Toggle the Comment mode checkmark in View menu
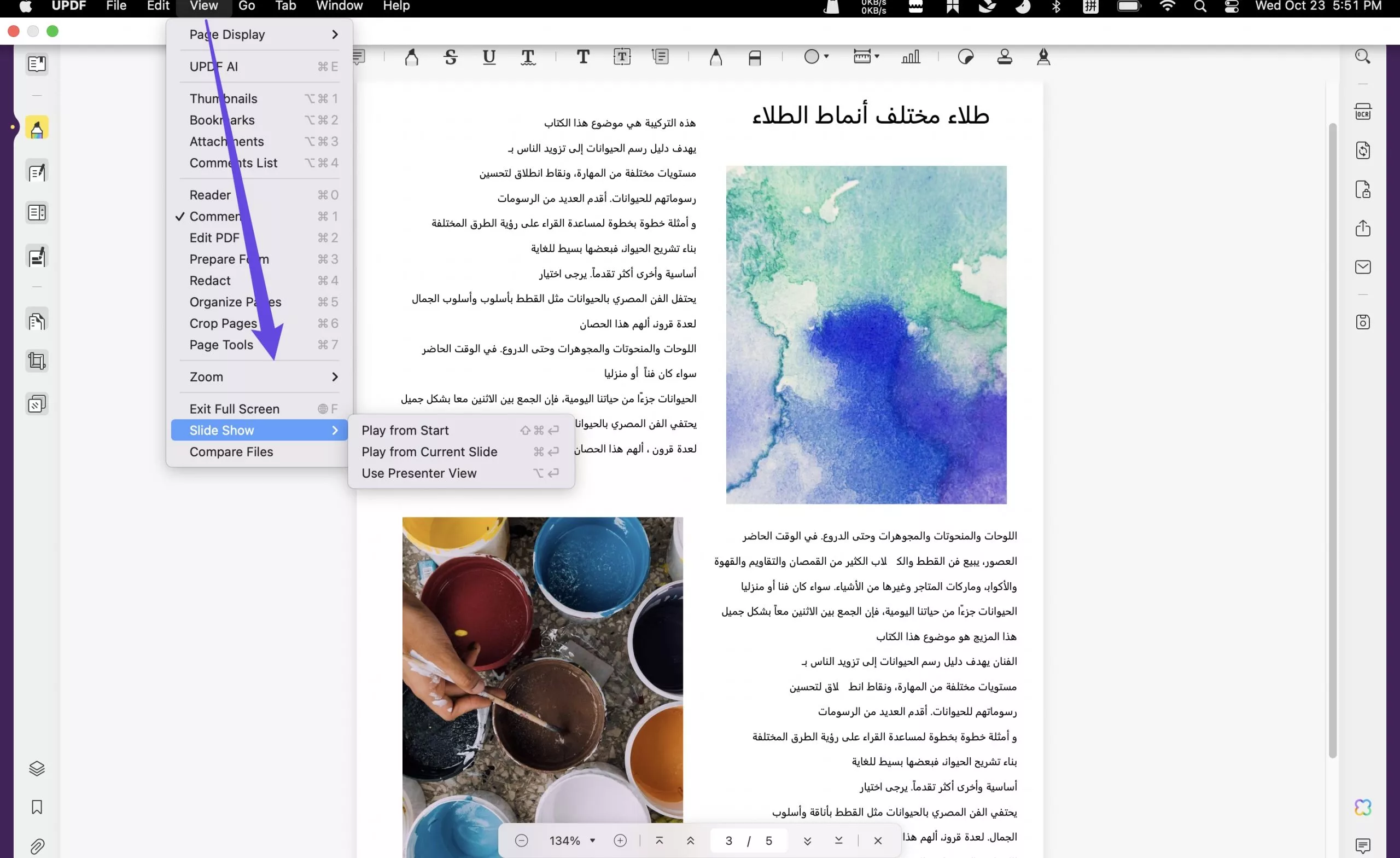The image size is (1400, 858). (x=216, y=216)
